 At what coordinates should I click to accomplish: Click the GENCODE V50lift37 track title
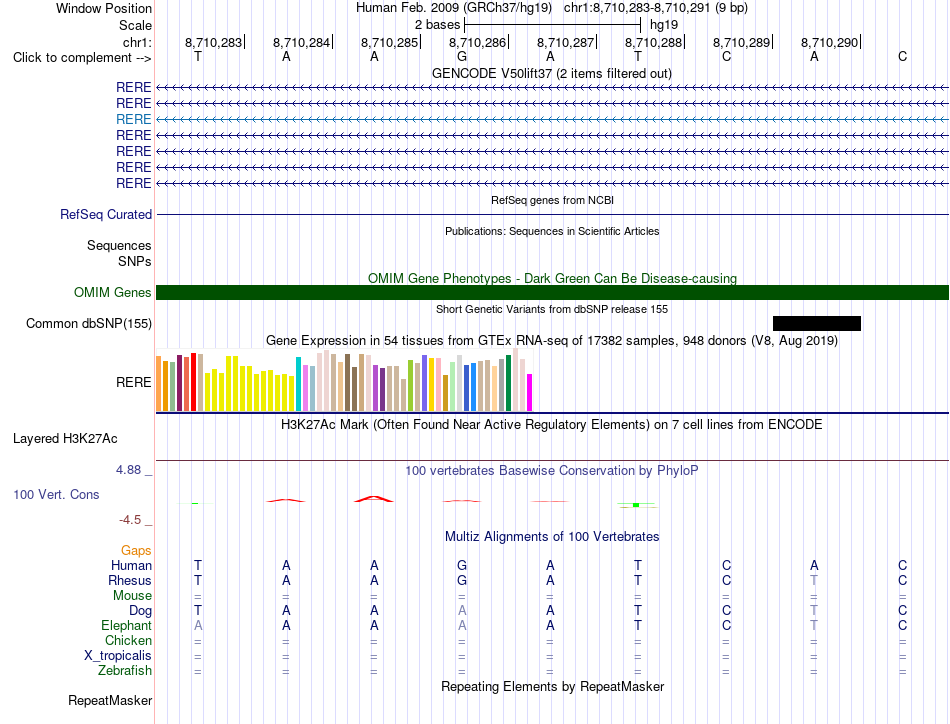552,73
